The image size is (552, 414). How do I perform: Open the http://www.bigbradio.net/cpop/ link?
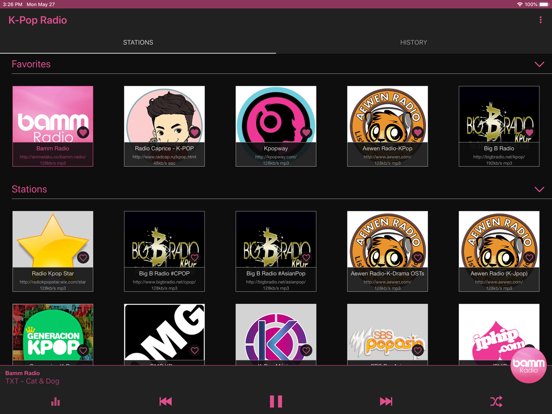click(x=164, y=282)
